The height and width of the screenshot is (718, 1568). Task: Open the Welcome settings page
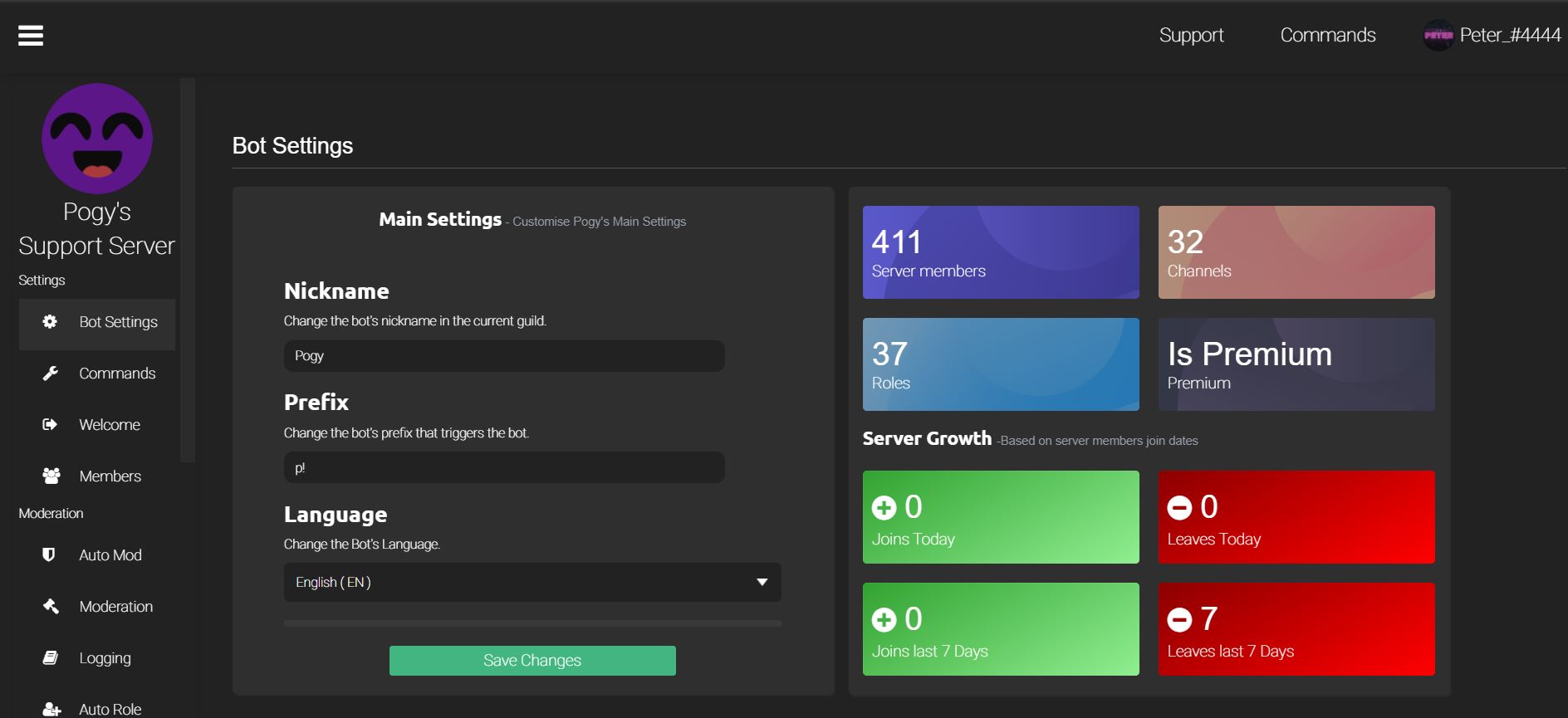(97, 425)
